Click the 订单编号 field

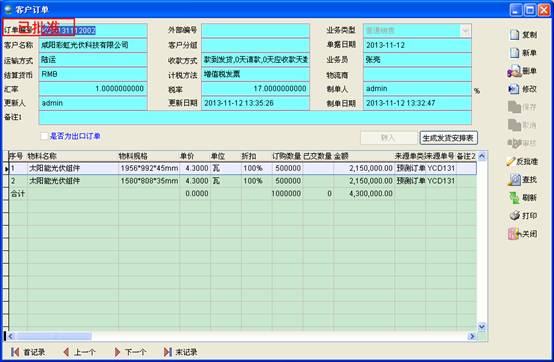point(93,30)
